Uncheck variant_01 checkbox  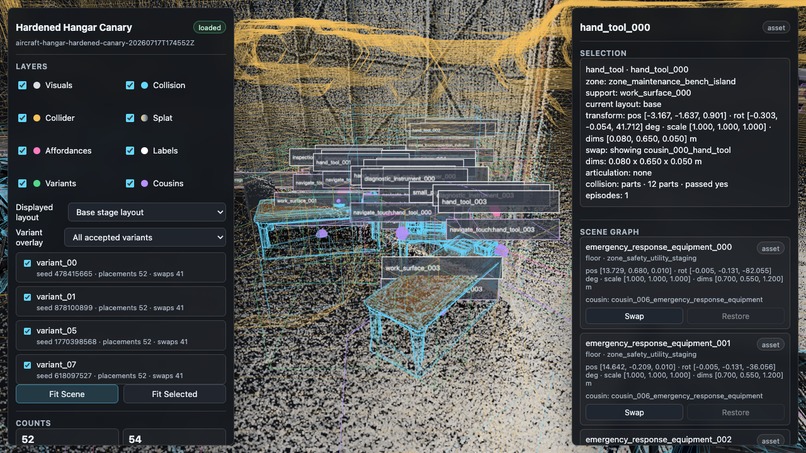click(27, 297)
